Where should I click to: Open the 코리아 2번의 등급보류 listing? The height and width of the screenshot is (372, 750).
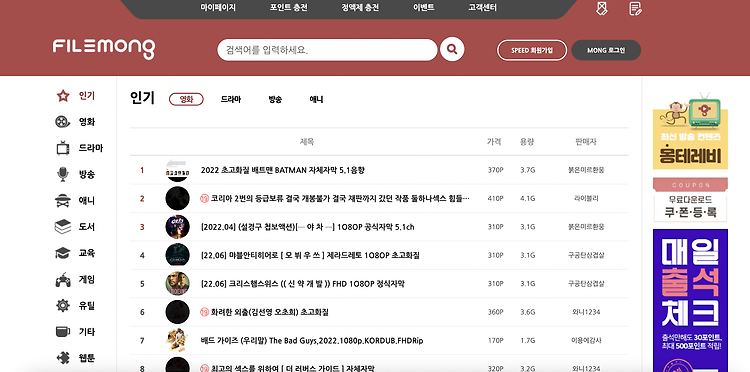pos(340,198)
